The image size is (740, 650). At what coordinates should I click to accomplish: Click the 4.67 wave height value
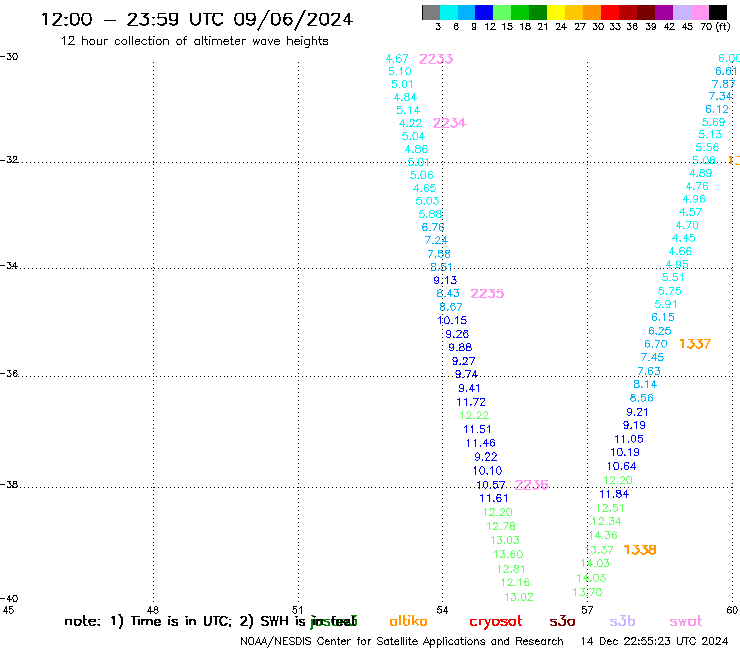pyautogui.click(x=397, y=59)
